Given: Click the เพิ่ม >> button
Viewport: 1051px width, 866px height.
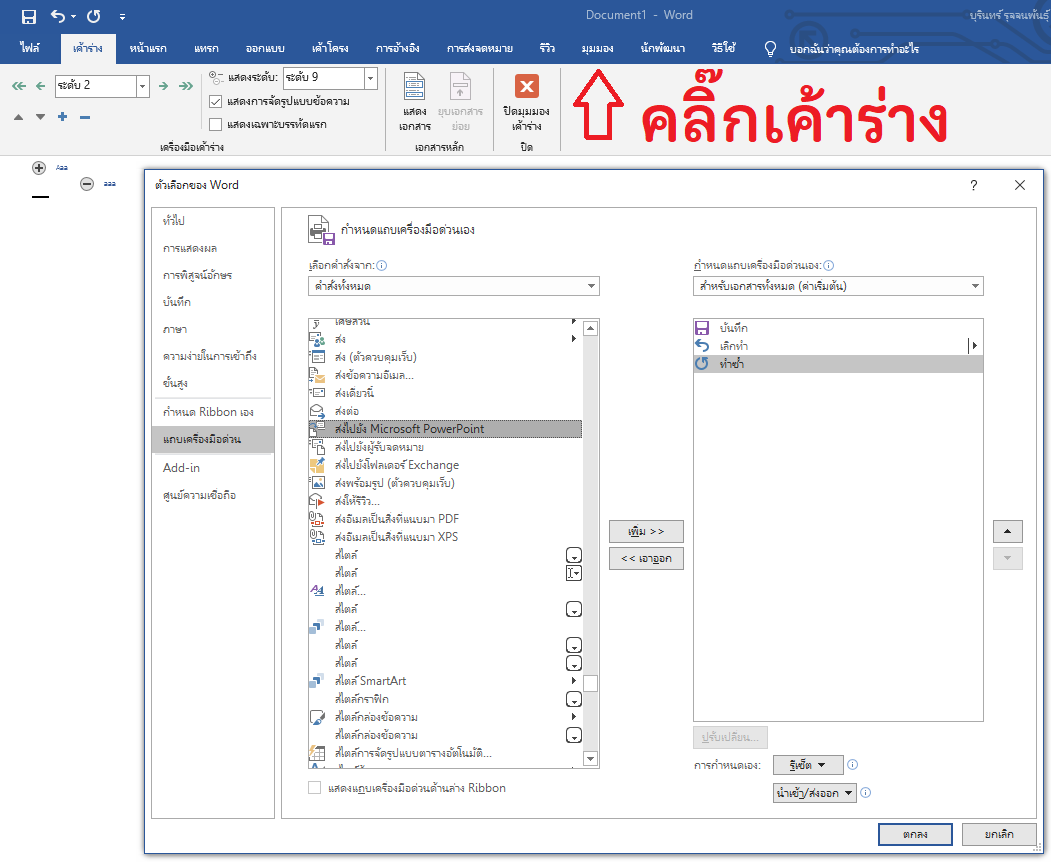Looking at the screenshot, I should pos(646,531).
